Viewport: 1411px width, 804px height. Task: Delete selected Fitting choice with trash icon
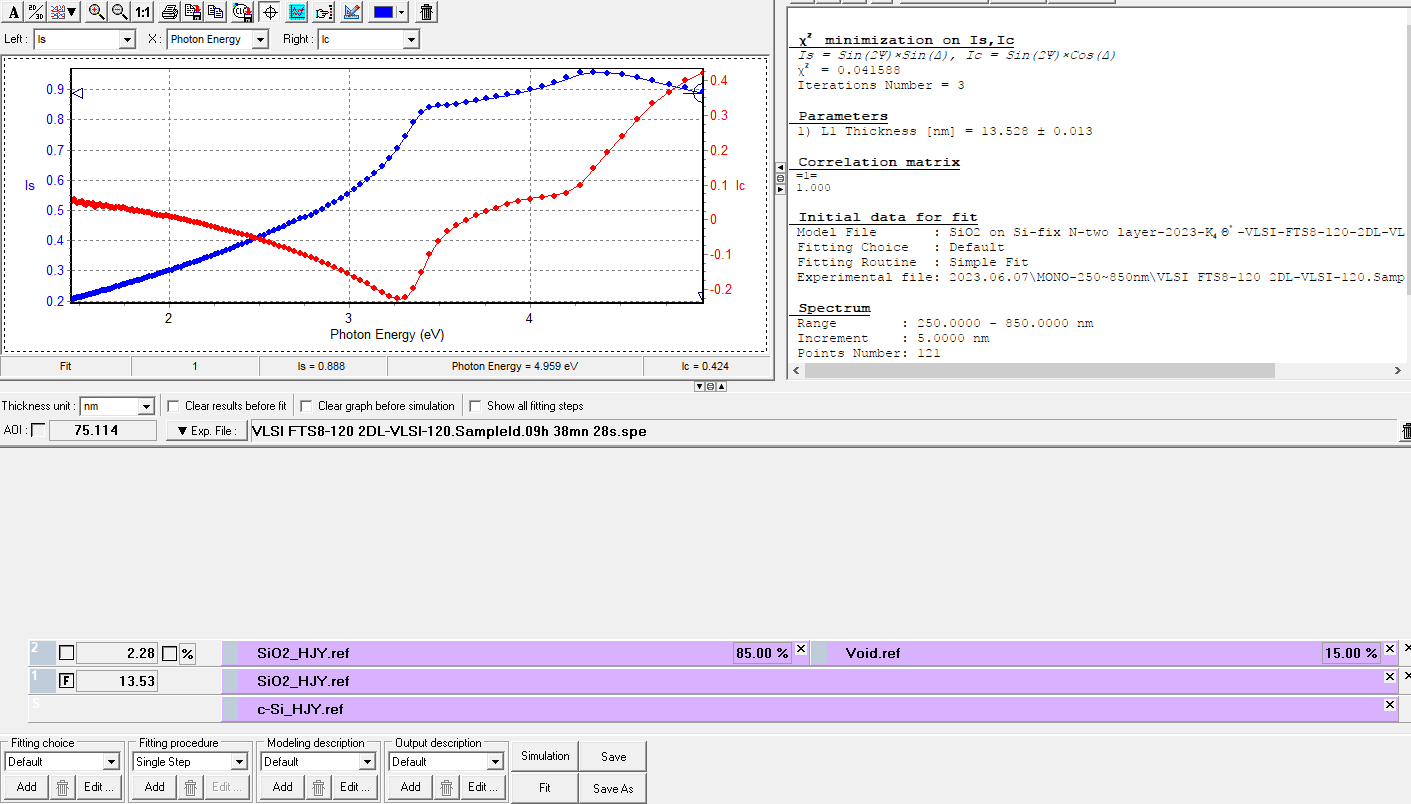(62, 787)
